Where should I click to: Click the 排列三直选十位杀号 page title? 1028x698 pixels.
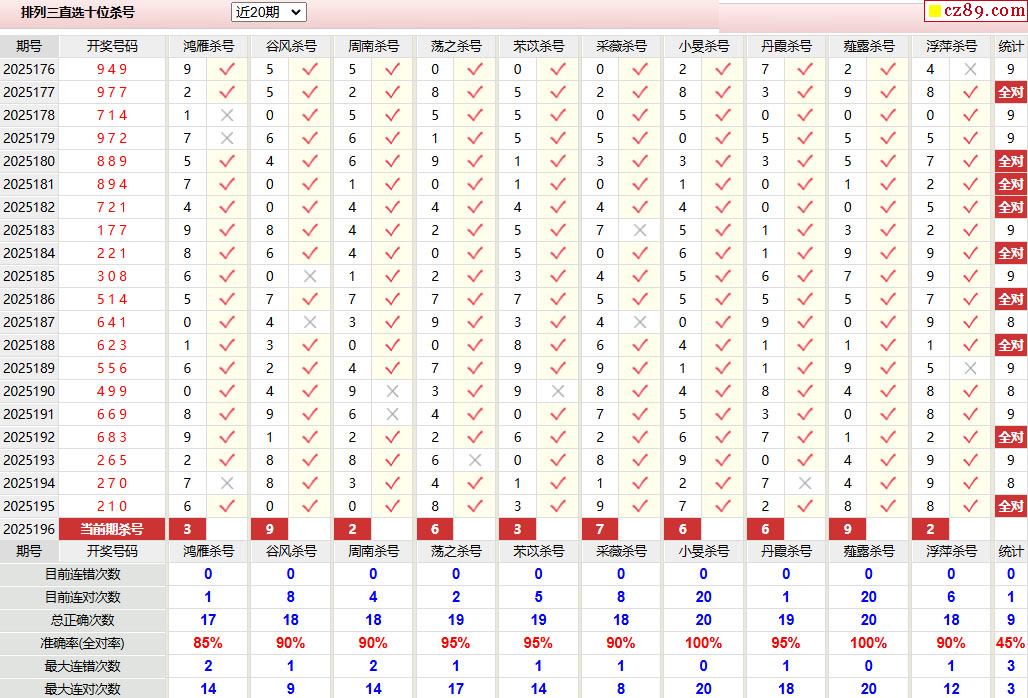point(78,12)
